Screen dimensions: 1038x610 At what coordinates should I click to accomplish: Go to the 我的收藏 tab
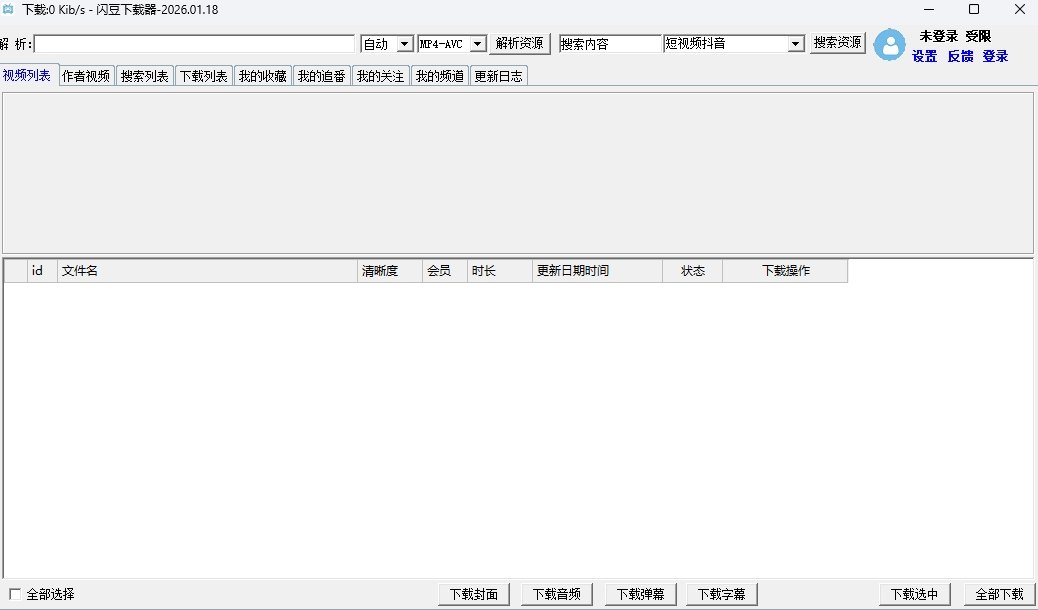262,76
